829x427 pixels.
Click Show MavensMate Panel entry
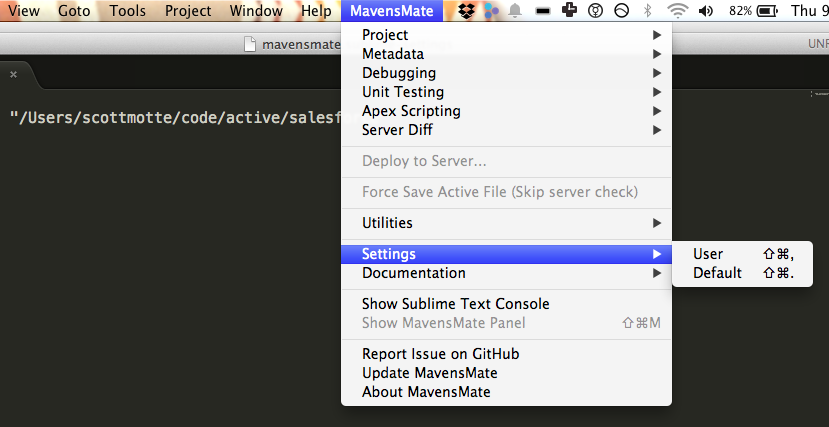506,323
